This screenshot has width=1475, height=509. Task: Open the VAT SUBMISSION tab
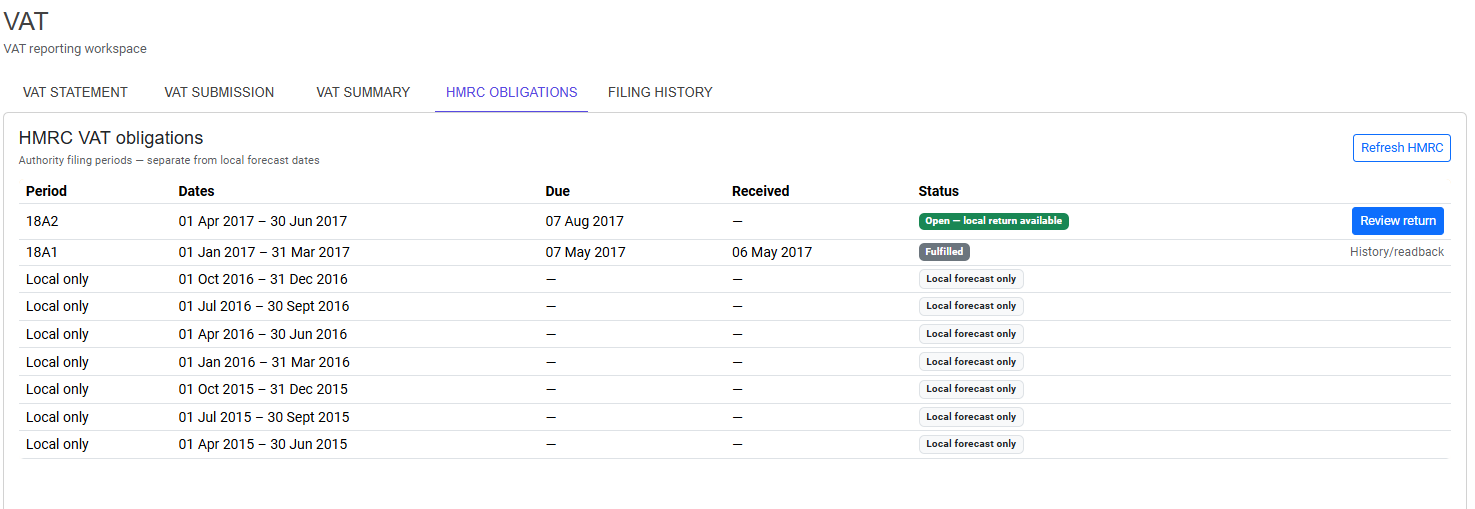coord(219,92)
